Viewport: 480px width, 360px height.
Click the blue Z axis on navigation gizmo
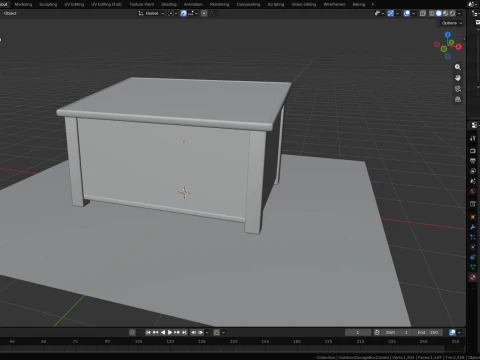click(448, 35)
